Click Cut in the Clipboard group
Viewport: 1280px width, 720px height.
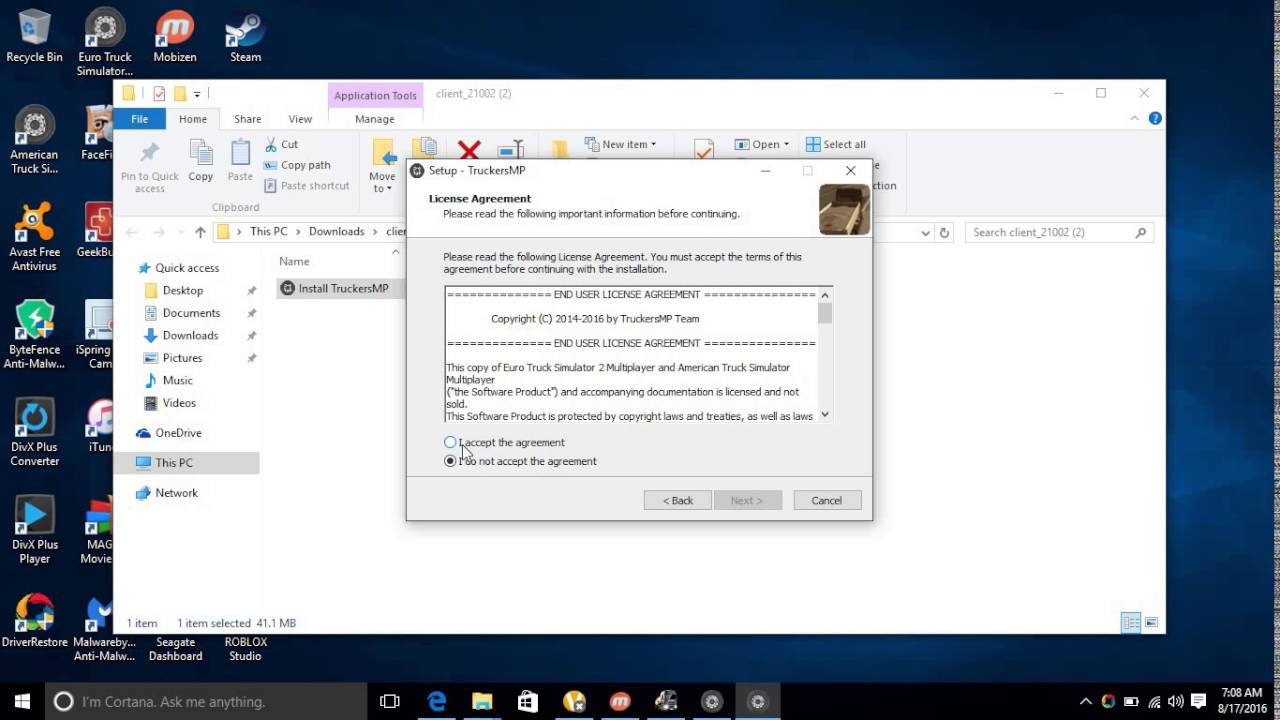coord(281,144)
